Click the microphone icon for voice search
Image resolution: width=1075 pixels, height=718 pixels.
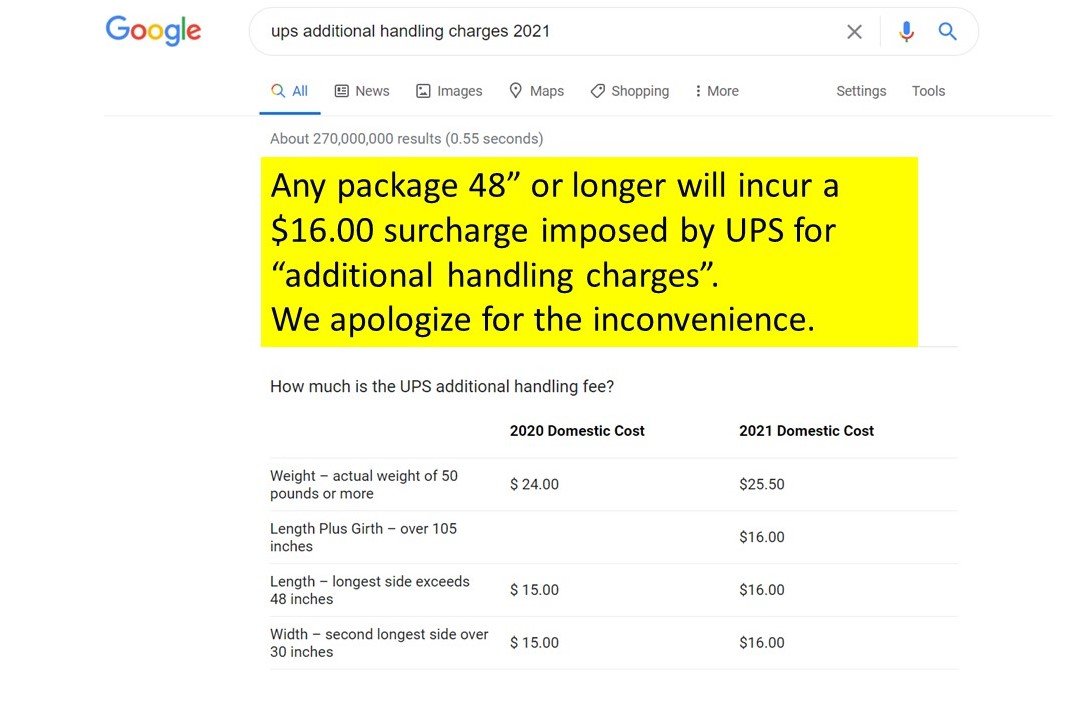906,31
